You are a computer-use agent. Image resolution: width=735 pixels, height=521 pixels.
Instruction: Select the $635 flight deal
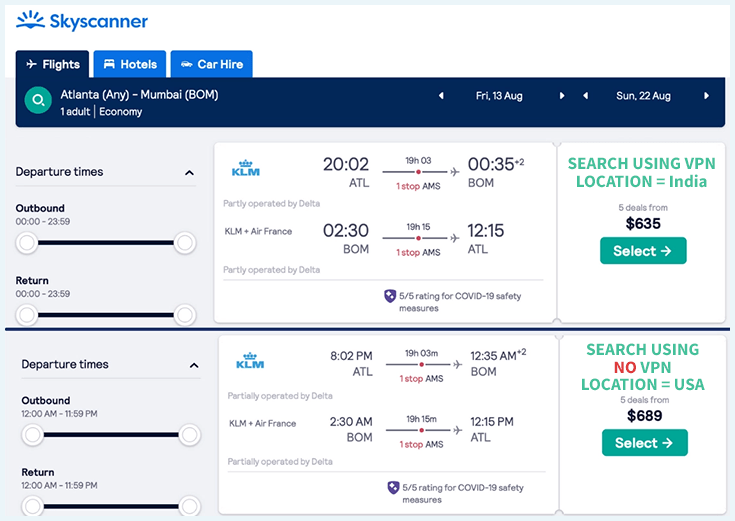[643, 251]
